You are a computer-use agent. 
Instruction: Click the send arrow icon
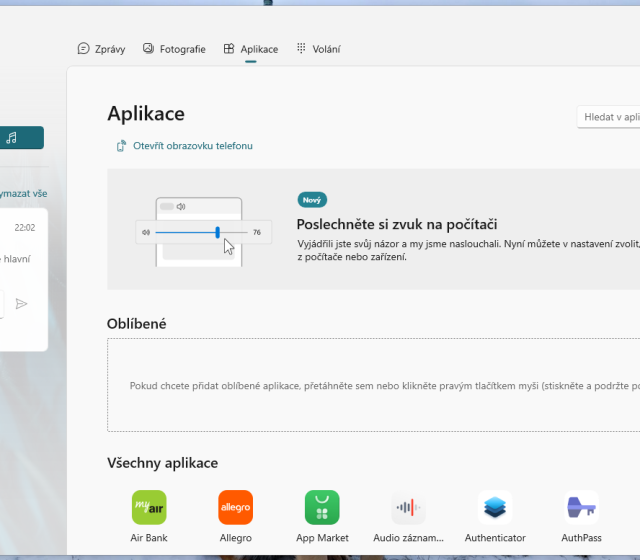click(22, 303)
